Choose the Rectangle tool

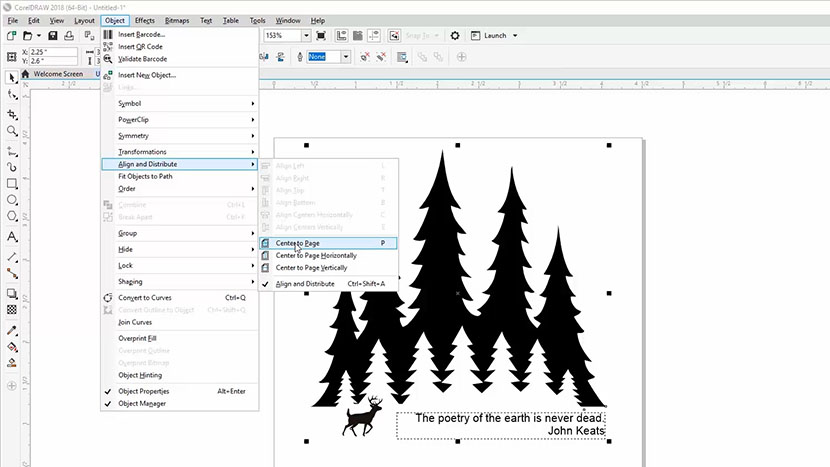[x=12, y=184]
